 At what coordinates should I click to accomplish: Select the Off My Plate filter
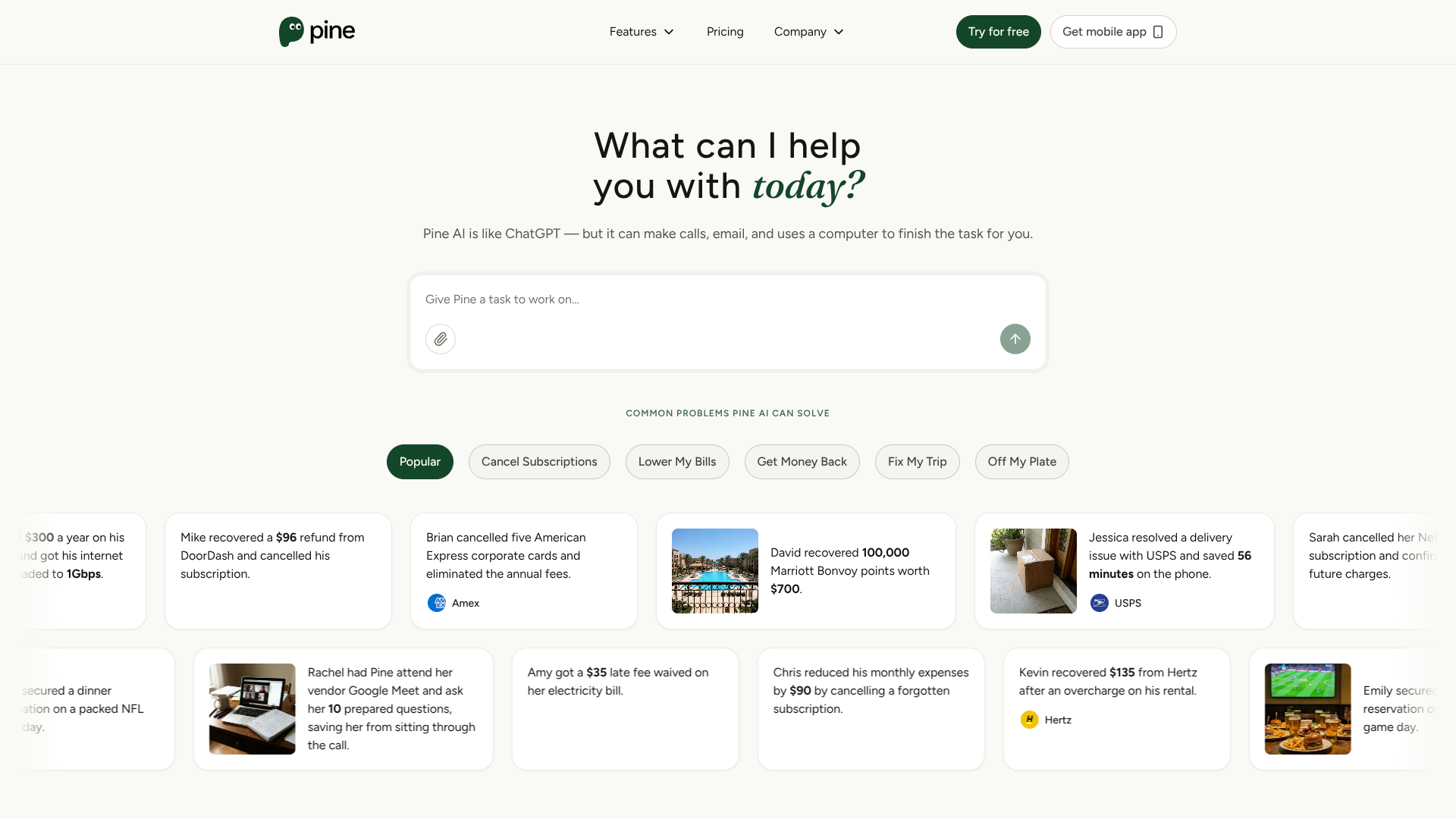(1021, 462)
